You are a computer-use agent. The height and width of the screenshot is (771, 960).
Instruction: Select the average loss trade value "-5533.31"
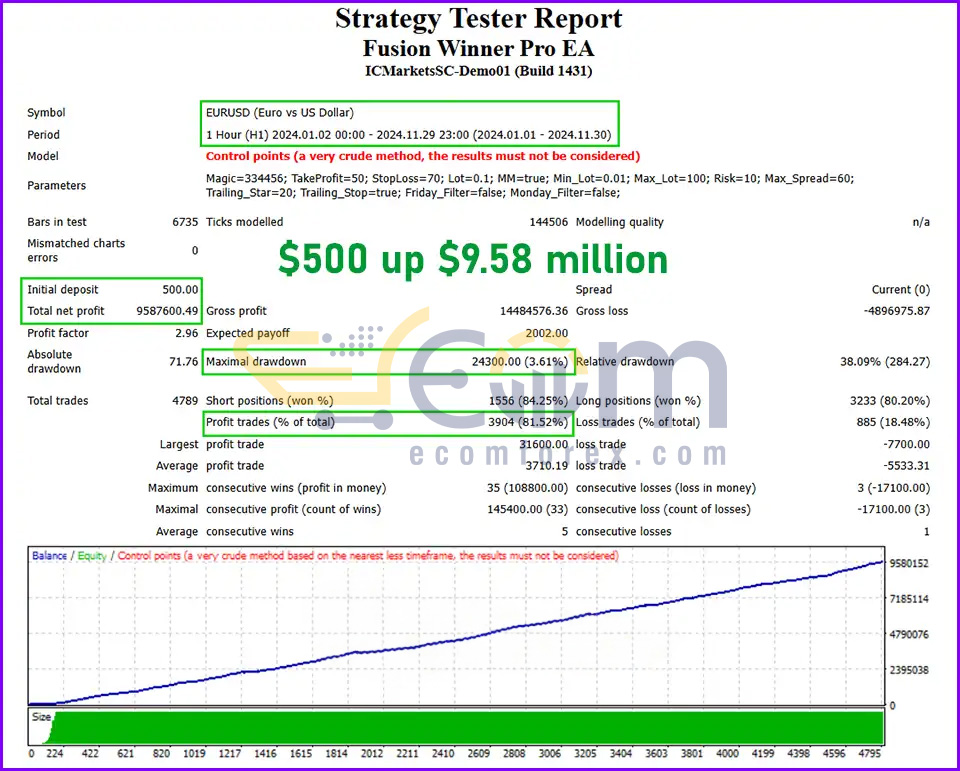click(906, 466)
